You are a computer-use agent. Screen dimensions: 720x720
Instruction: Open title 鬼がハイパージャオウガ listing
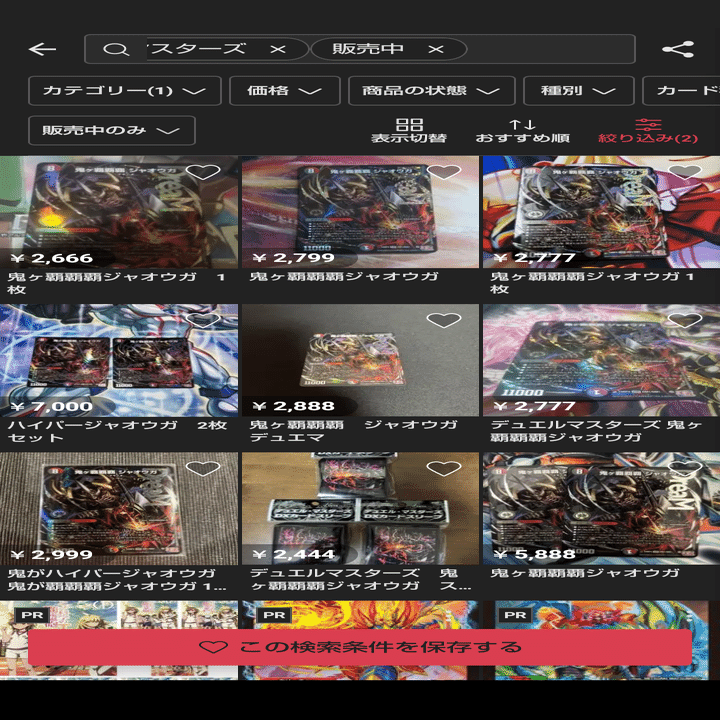117,579
